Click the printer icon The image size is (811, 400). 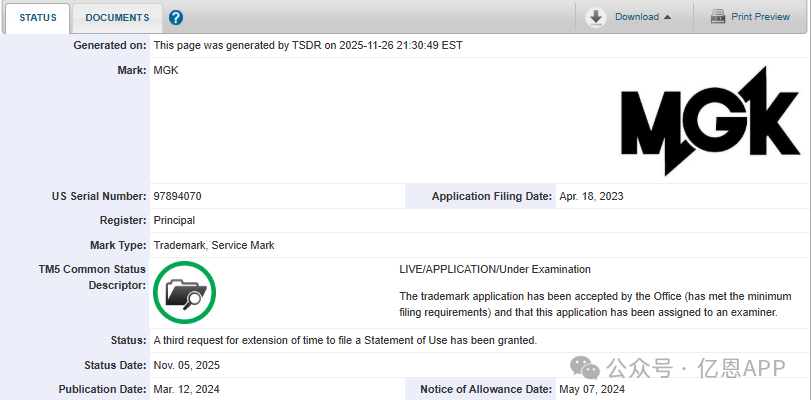[x=718, y=17]
